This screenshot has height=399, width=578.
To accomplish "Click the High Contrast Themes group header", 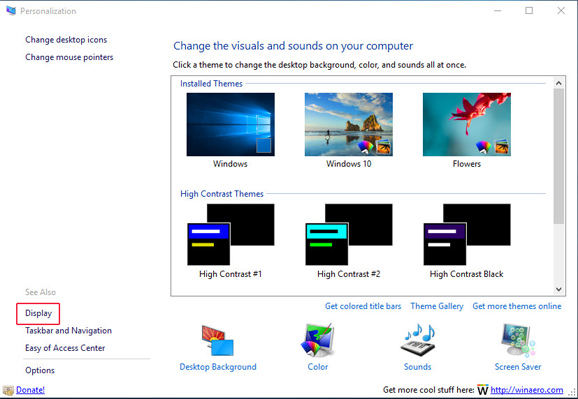I will (x=222, y=194).
